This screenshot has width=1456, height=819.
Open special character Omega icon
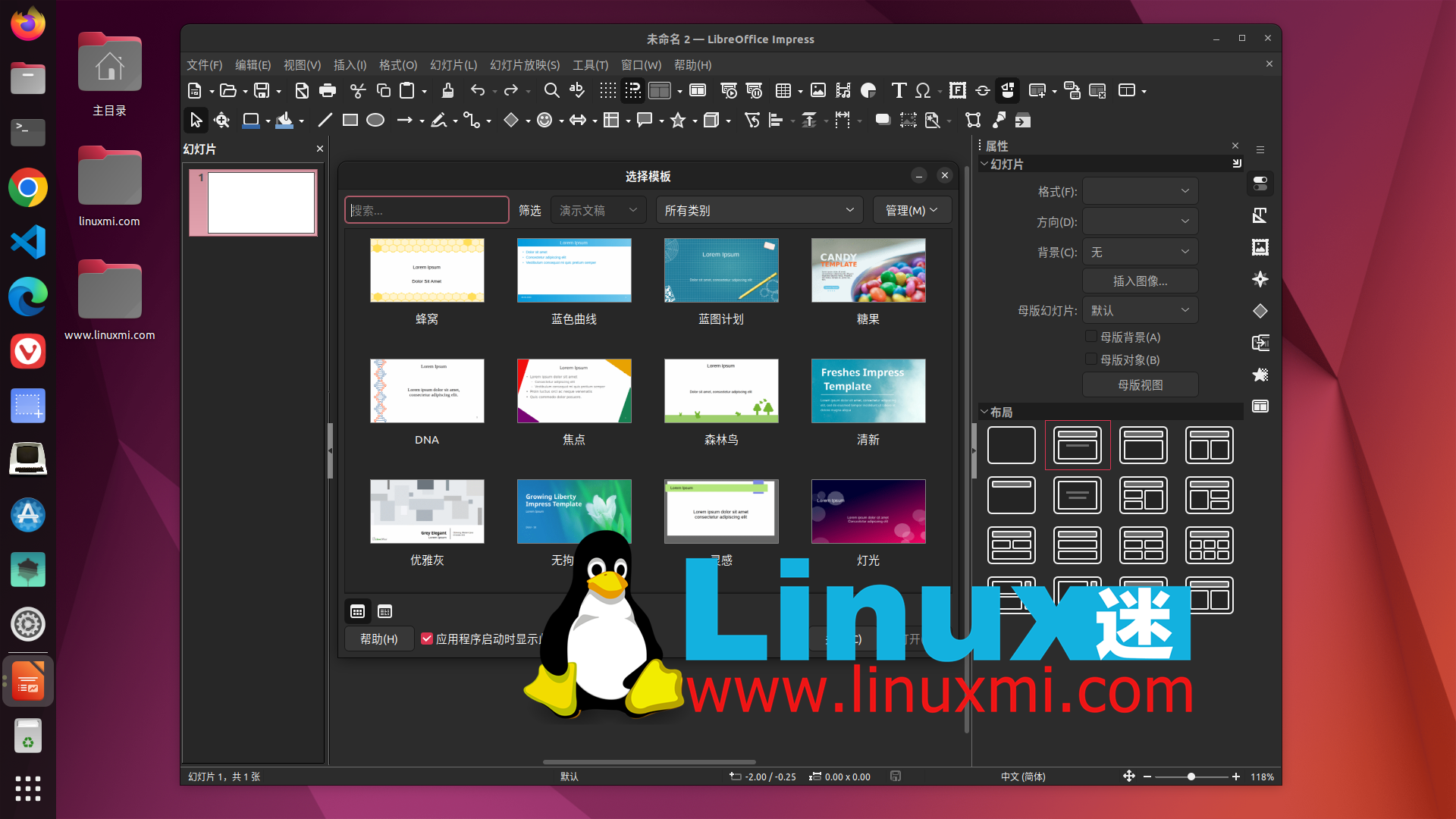923,91
